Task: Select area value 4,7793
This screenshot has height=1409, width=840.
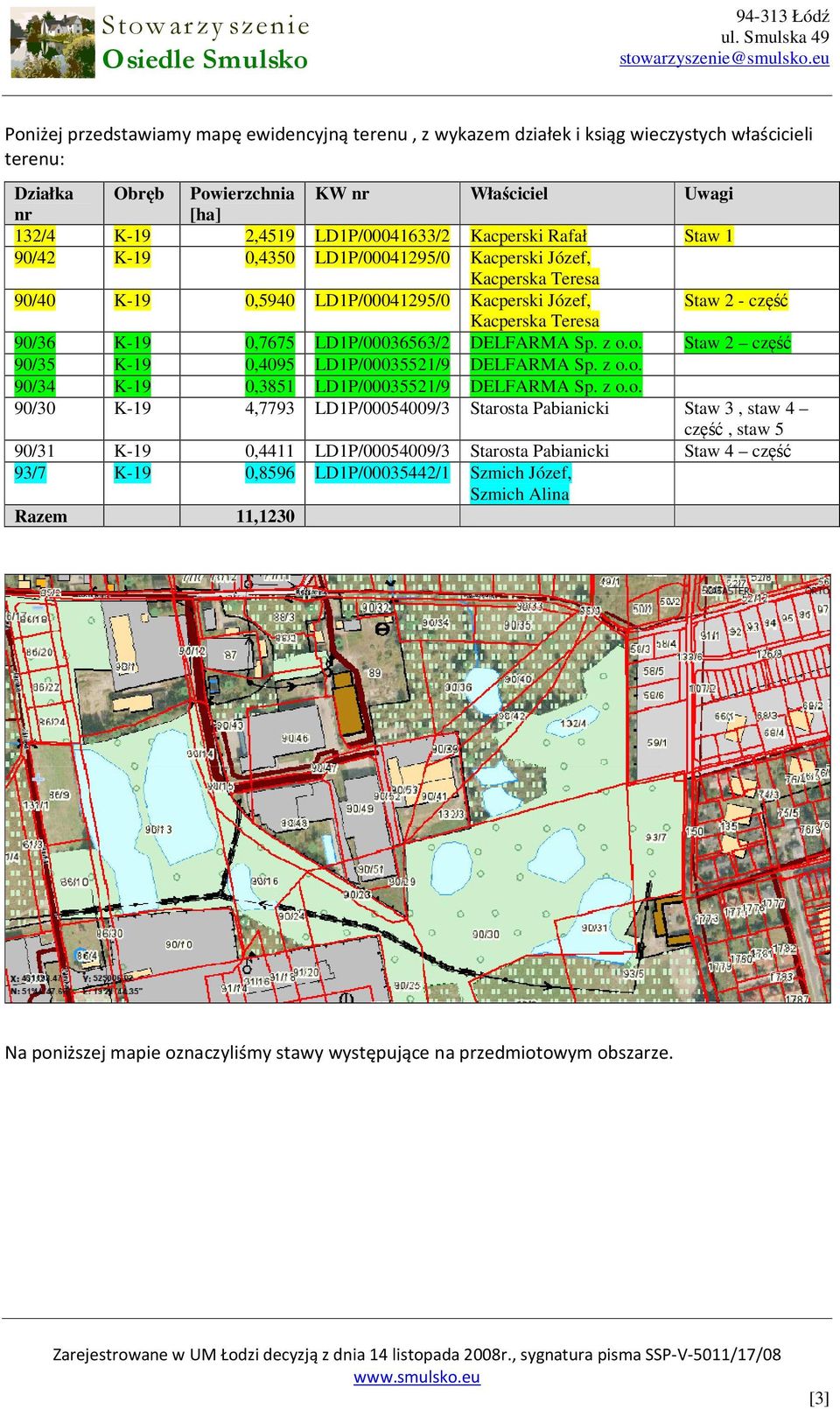Action: pos(269,408)
